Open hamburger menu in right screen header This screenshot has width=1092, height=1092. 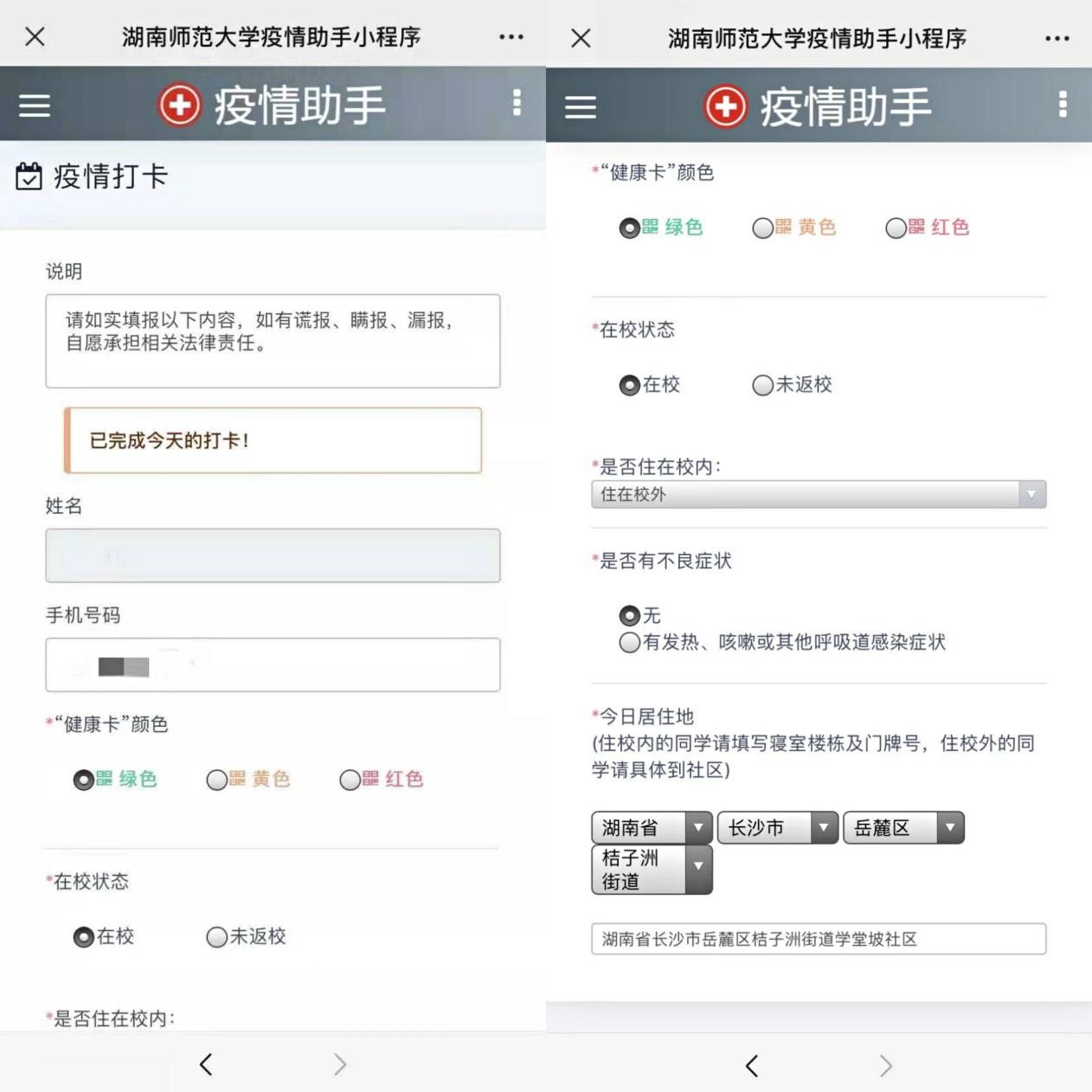pyautogui.click(x=581, y=107)
